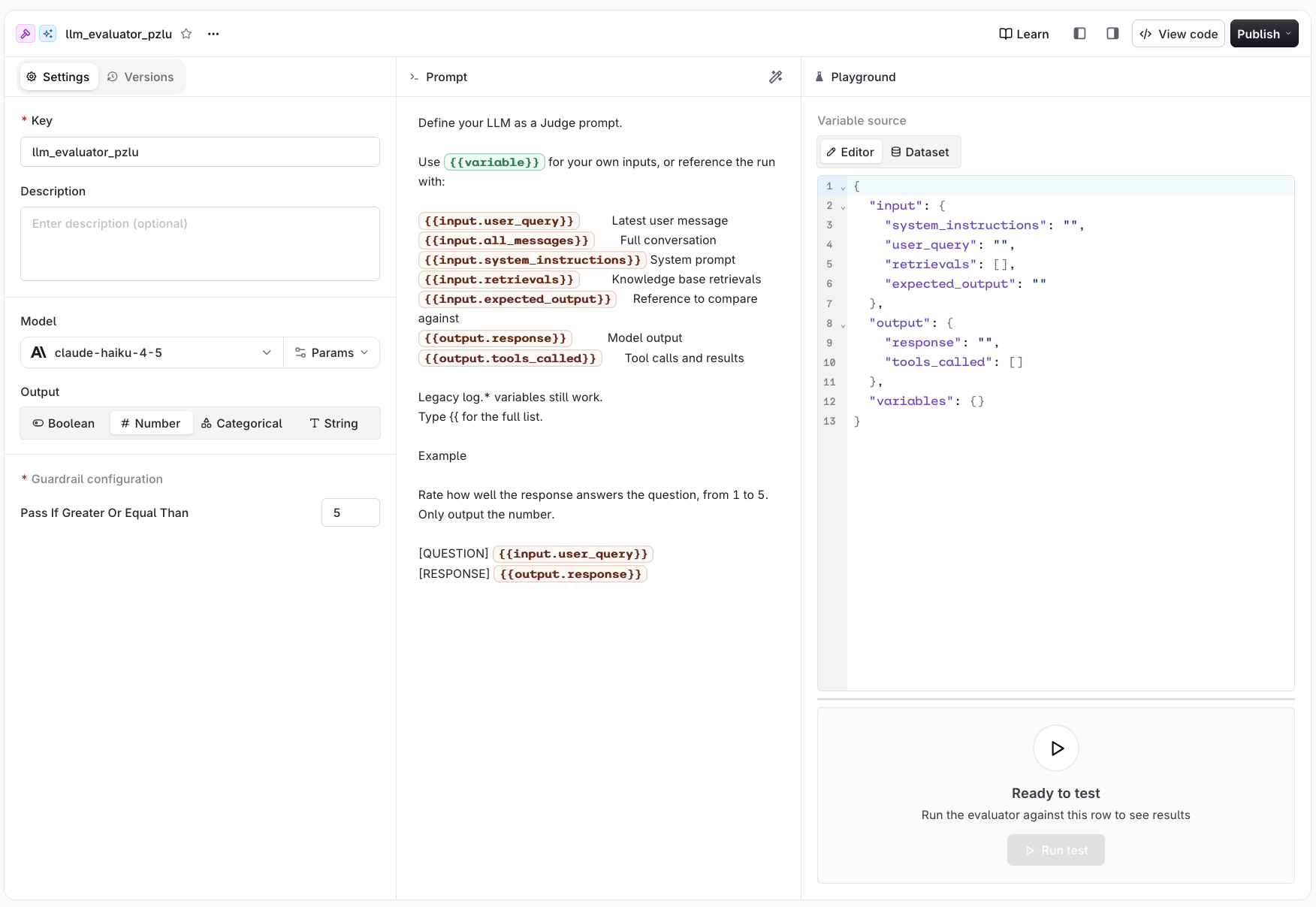Click the "variables" key in editor
1316x907 pixels.
(x=911, y=401)
